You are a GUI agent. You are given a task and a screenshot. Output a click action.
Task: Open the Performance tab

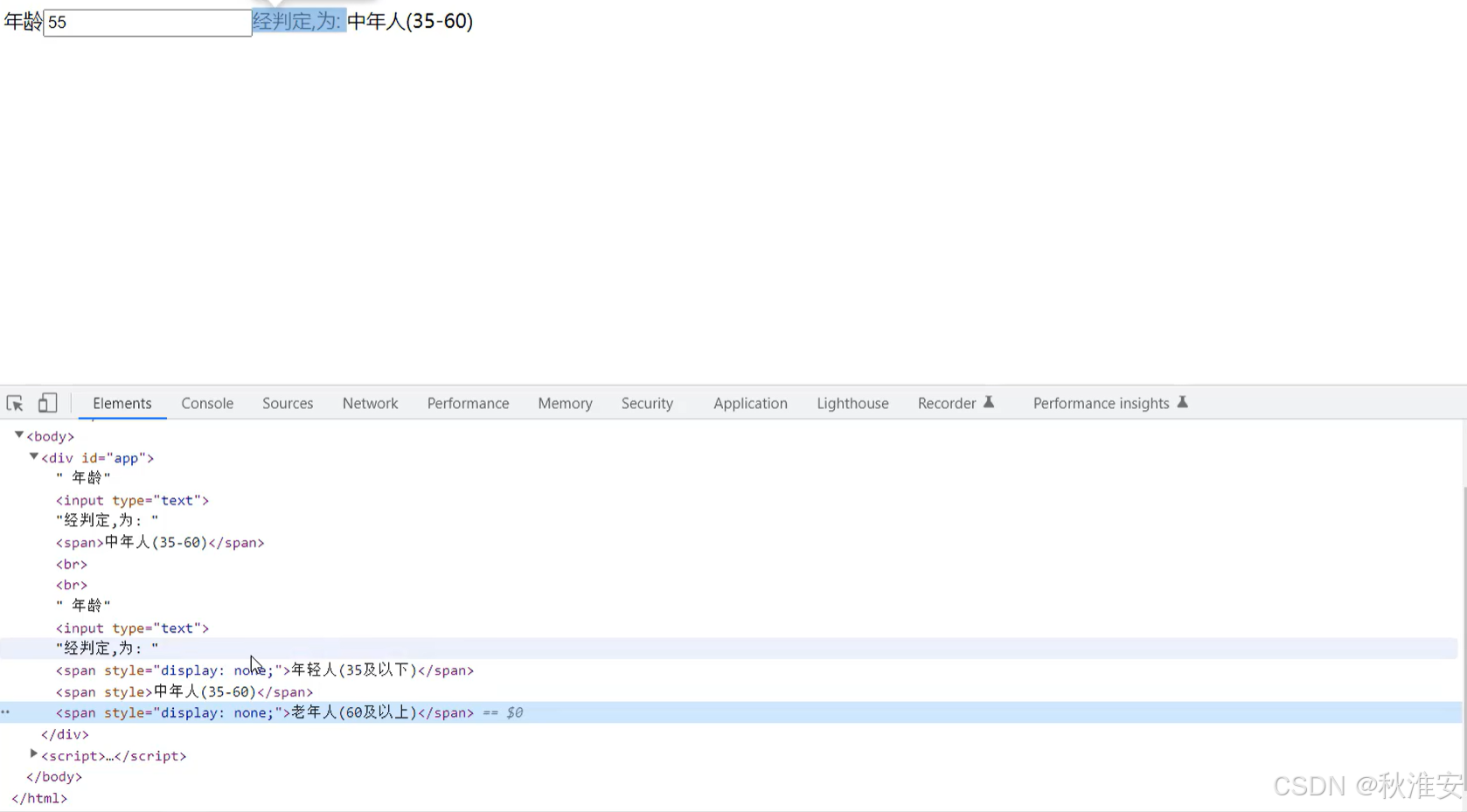(468, 403)
